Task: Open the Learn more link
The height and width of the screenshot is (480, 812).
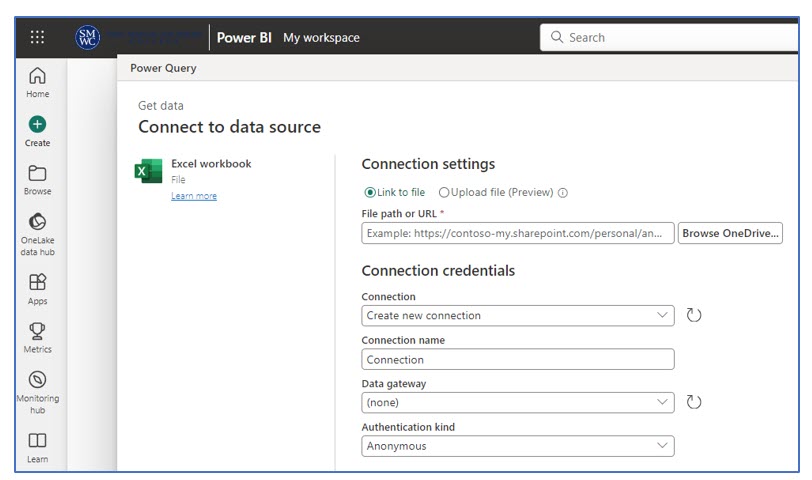Action: click(x=194, y=196)
